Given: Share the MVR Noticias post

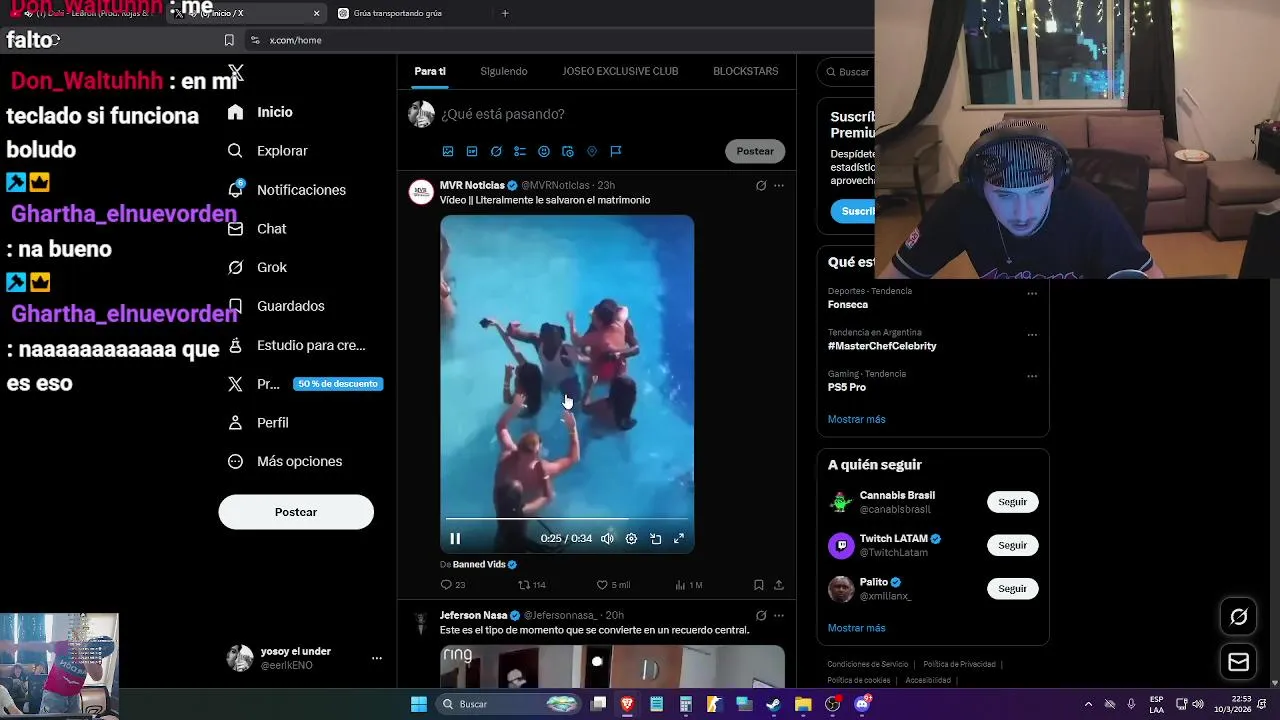Looking at the screenshot, I should pyautogui.click(x=779, y=585).
